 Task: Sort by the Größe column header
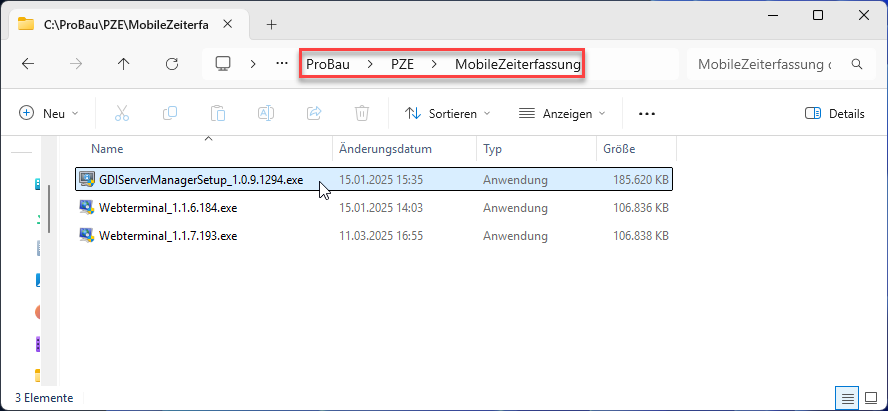pos(637,149)
